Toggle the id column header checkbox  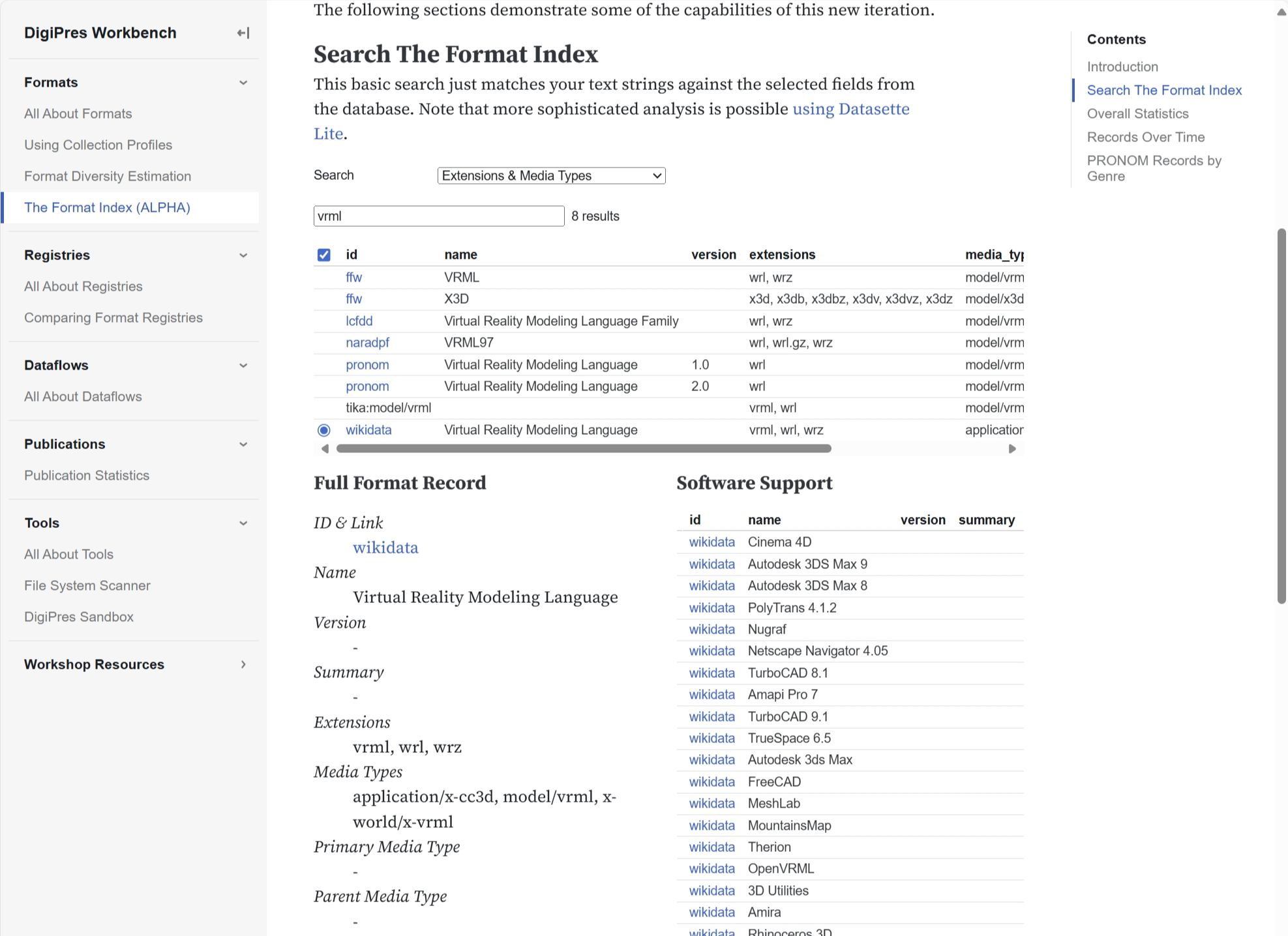point(324,255)
